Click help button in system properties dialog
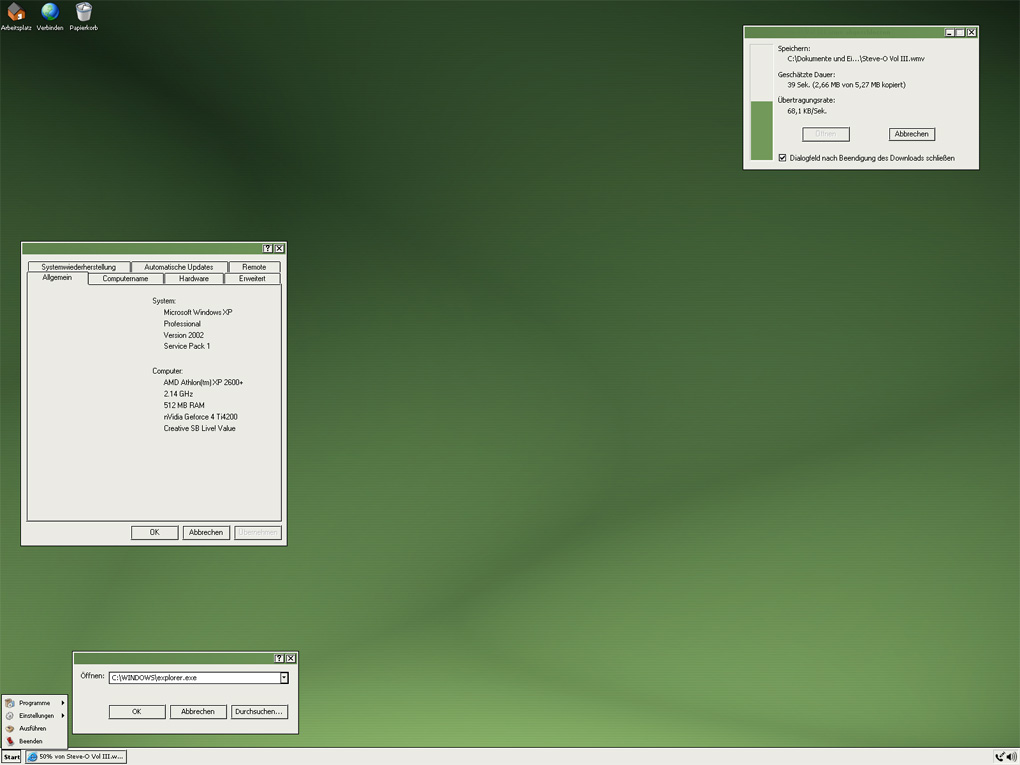 click(267, 248)
